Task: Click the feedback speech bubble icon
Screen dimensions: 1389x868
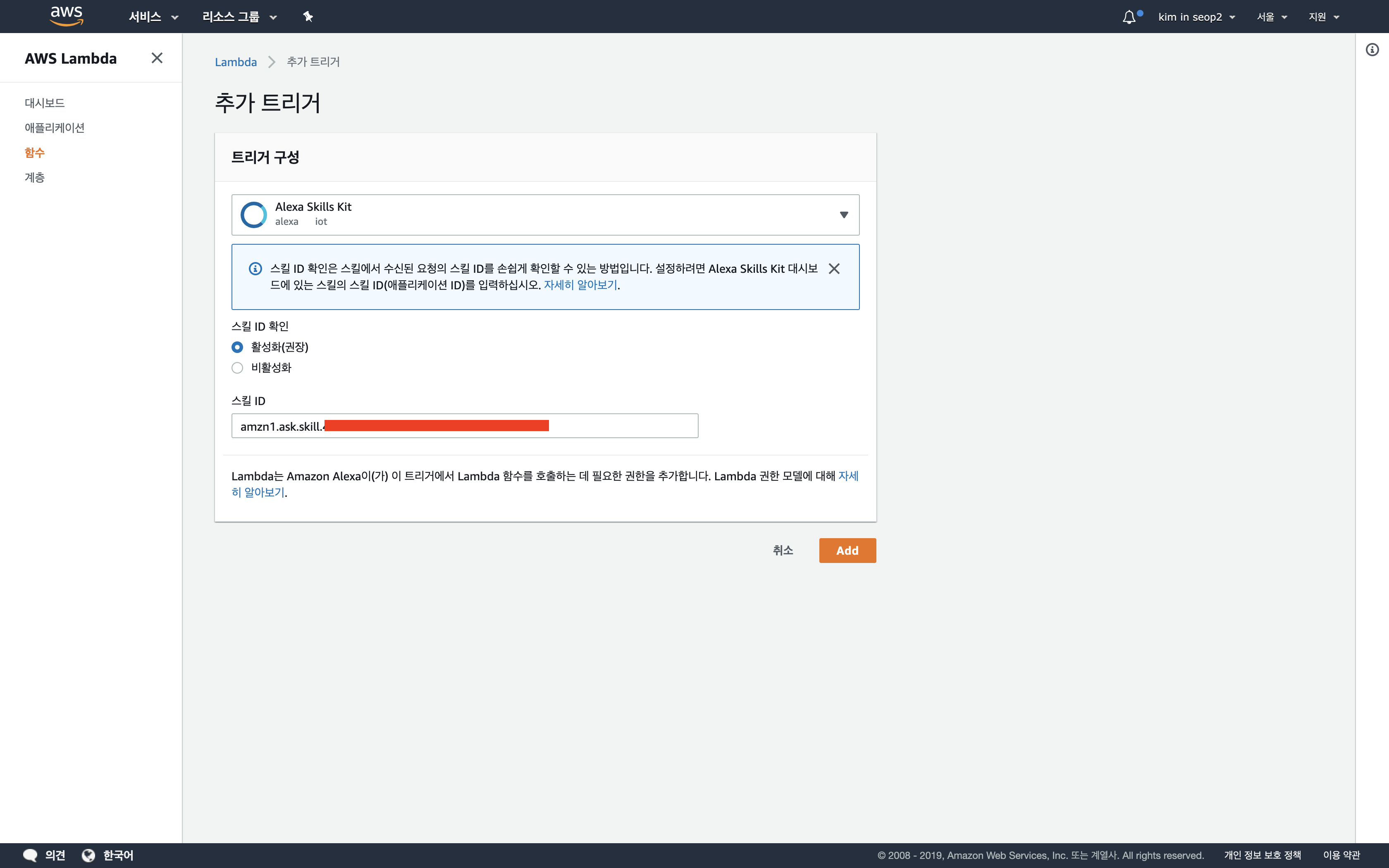Action: pos(30,855)
